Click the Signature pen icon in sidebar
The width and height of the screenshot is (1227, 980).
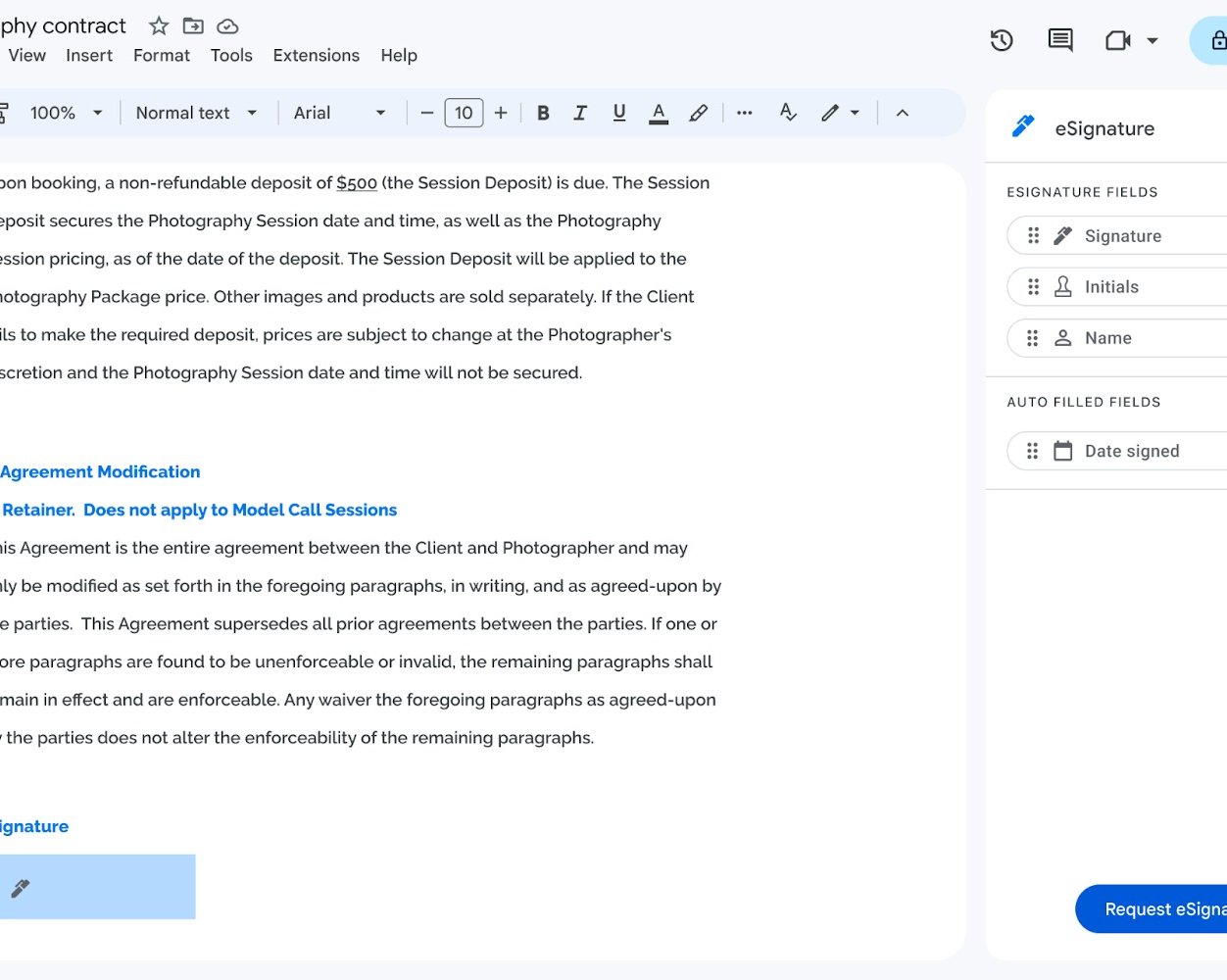(1062, 236)
